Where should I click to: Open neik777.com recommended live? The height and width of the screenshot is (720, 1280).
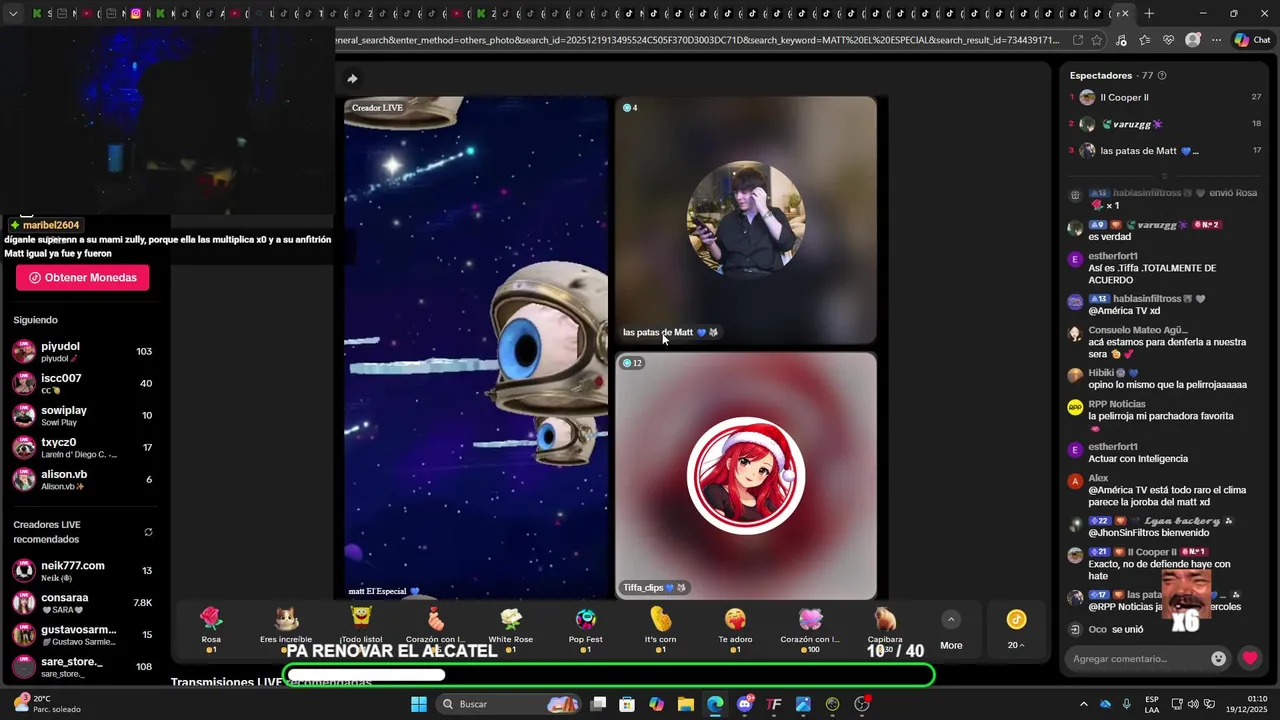82,570
